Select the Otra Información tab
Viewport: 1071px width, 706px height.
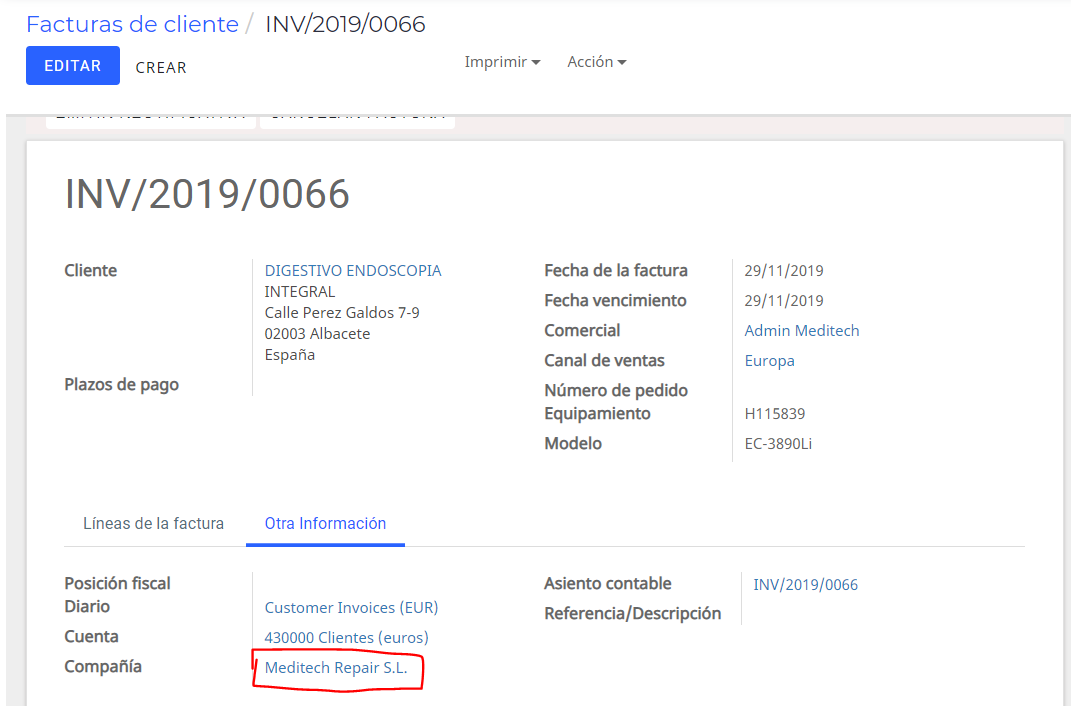tap(325, 524)
